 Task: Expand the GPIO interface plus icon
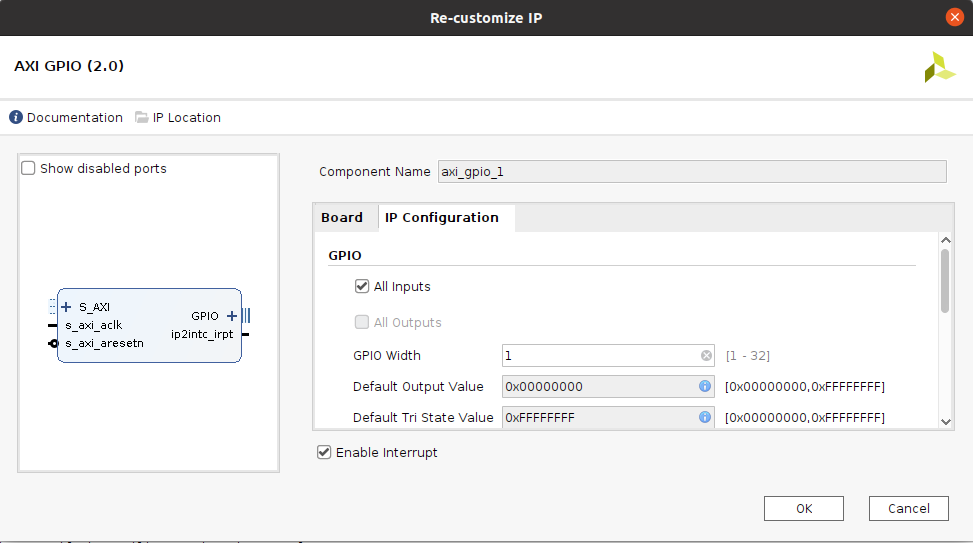coord(231,316)
